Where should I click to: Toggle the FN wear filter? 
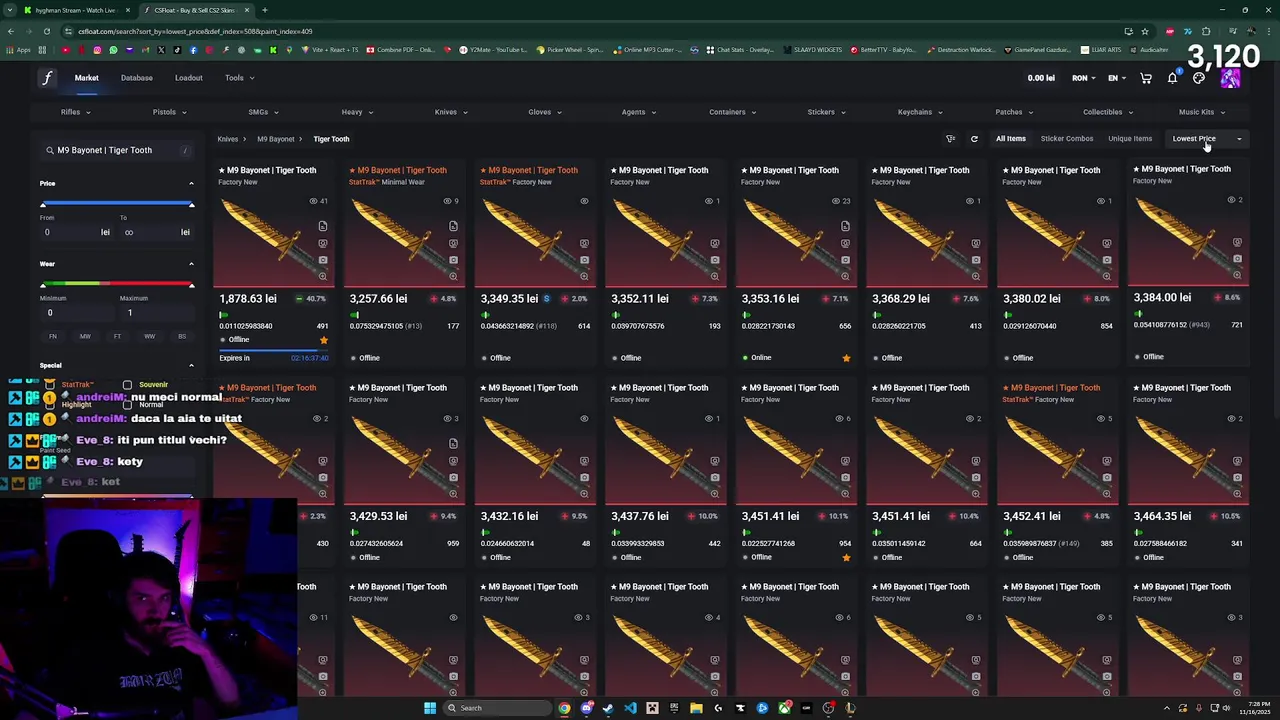(53, 336)
